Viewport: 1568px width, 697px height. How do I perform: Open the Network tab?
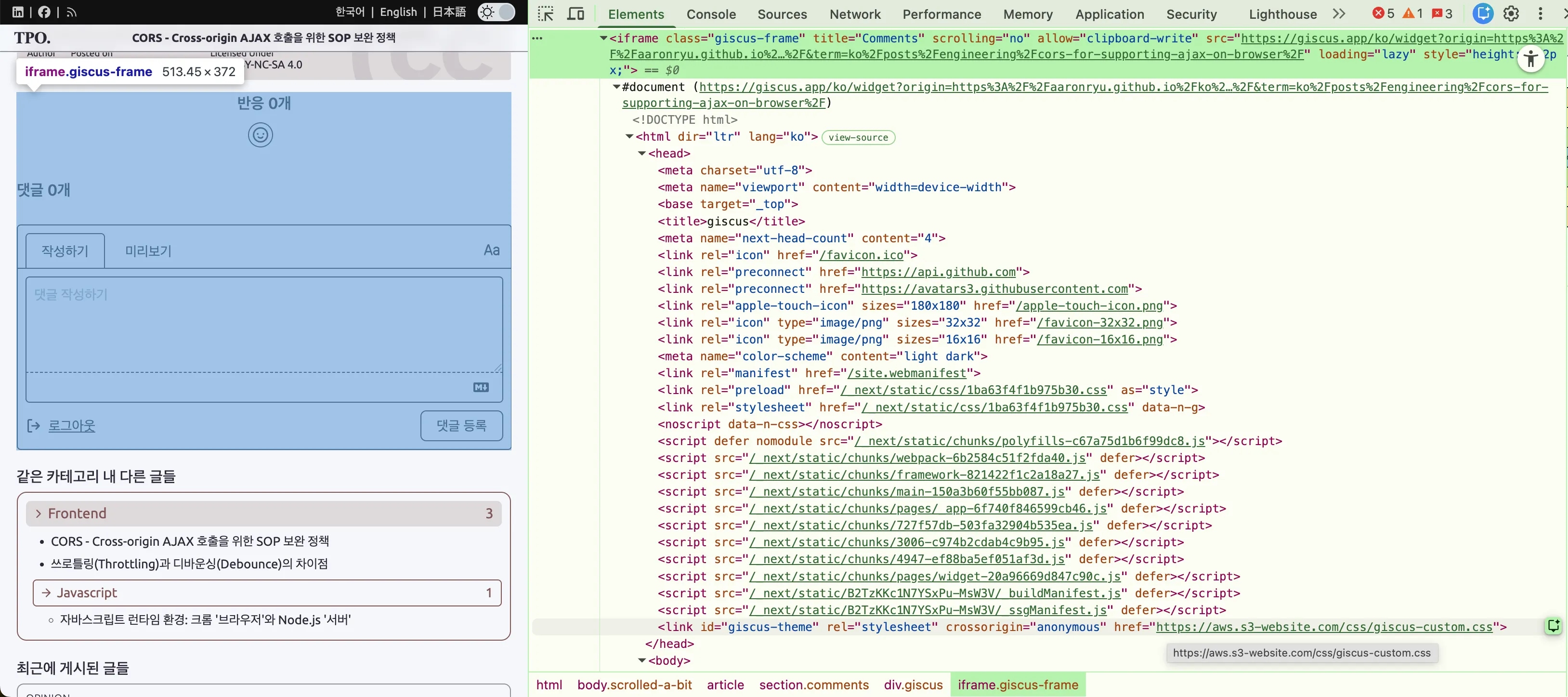[855, 14]
